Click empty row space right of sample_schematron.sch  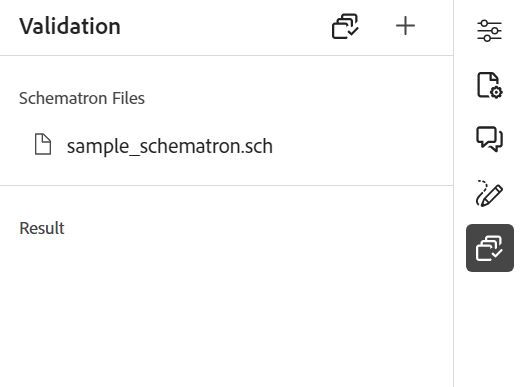point(362,146)
